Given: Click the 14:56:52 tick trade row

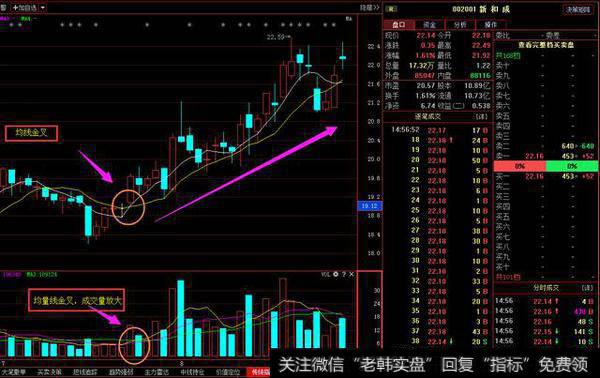Looking at the screenshot, I should (438, 130).
